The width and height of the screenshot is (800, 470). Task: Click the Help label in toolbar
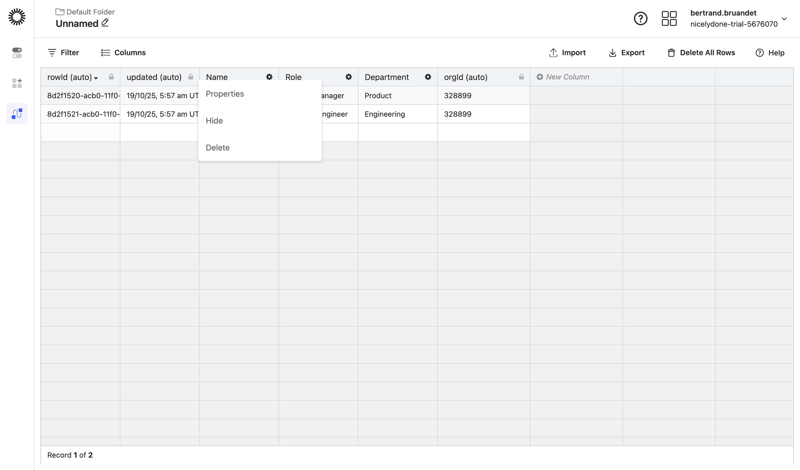click(x=777, y=53)
